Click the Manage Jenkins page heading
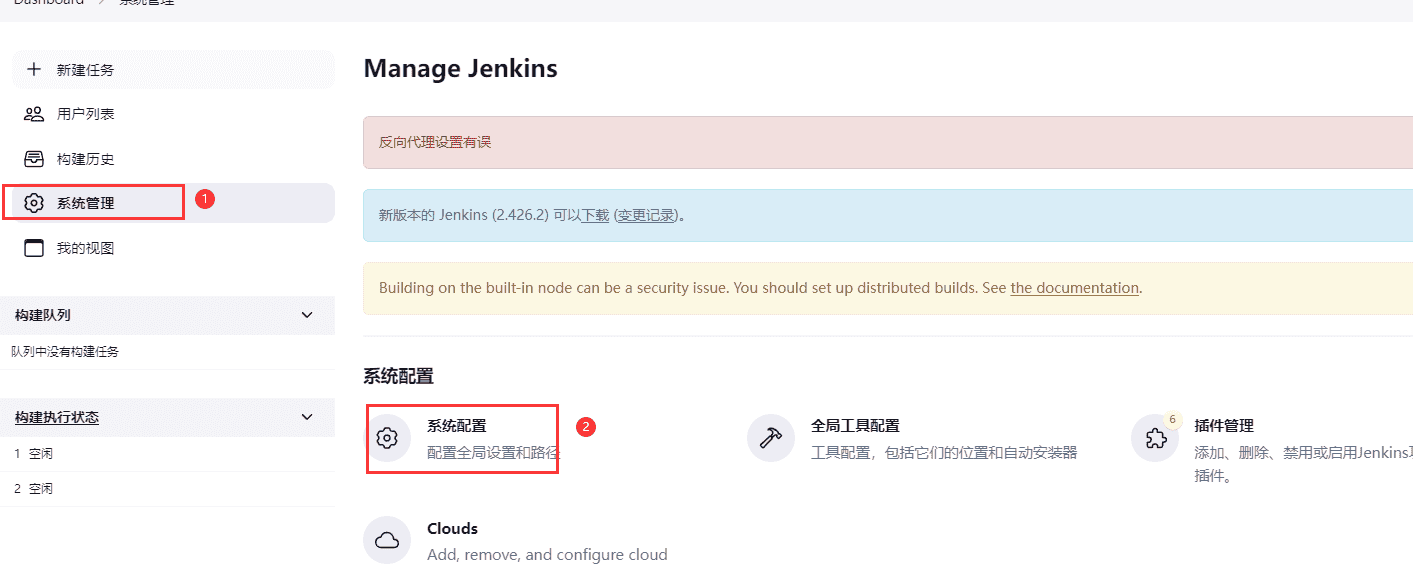 460,69
